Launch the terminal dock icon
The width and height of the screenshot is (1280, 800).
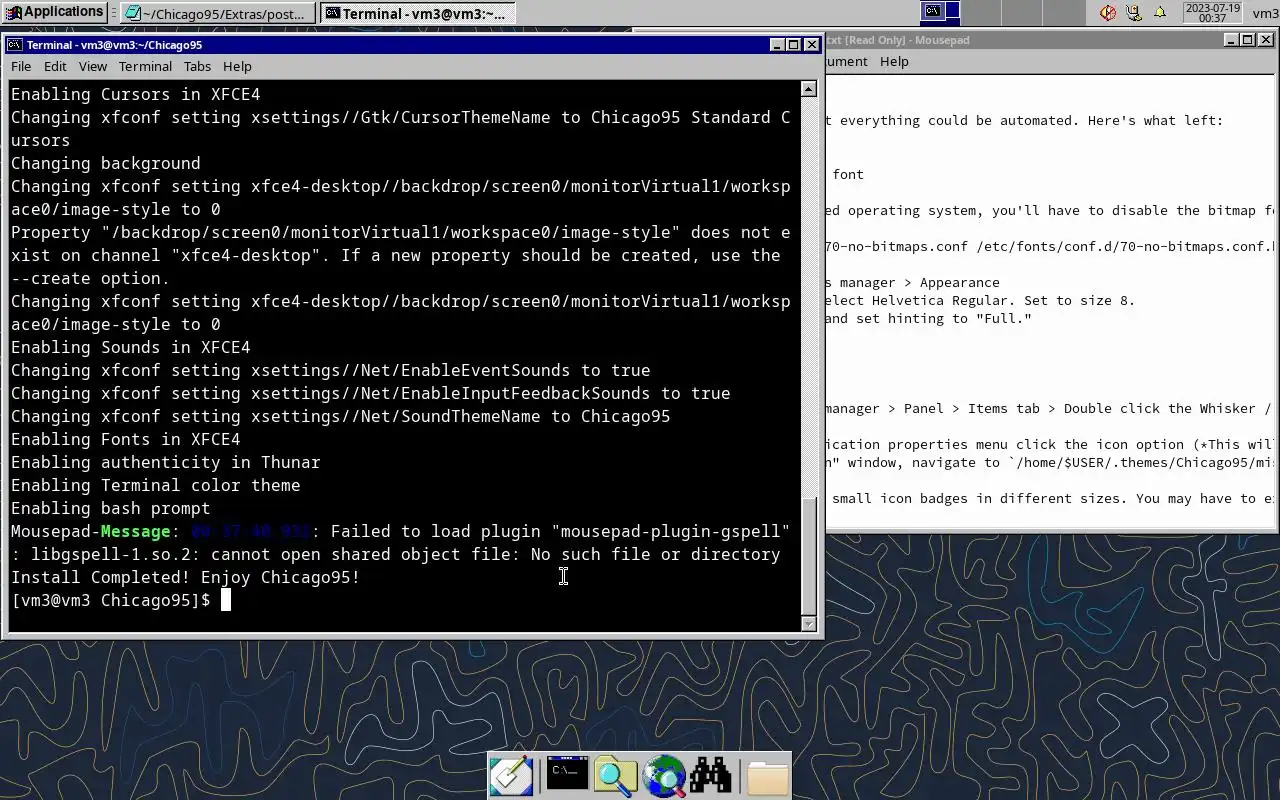tap(567, 774)
